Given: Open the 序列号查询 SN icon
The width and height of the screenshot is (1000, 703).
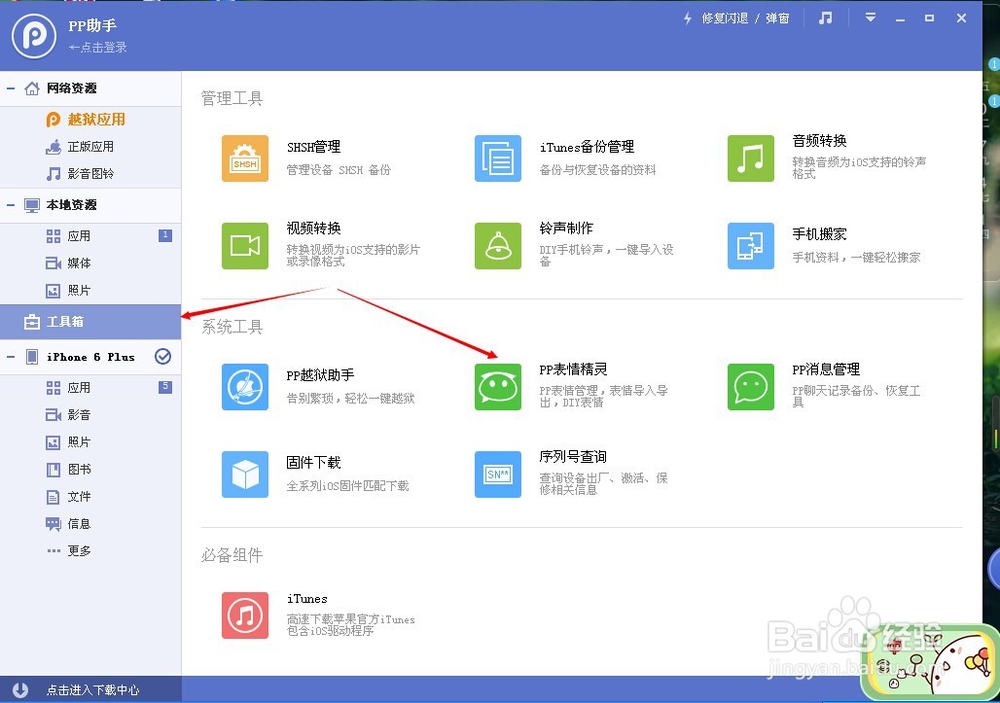Looking at the screenshot, I should click(x=498, y=474).
